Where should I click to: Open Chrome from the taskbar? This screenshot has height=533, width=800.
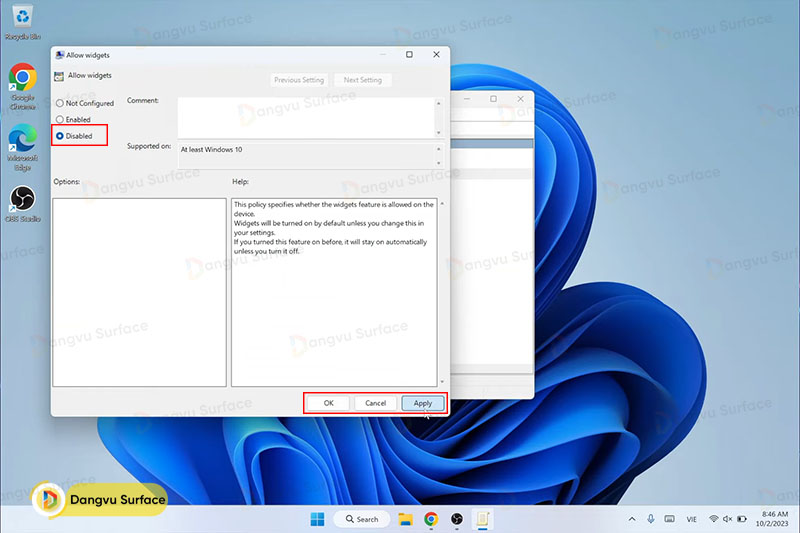(431, 519)
